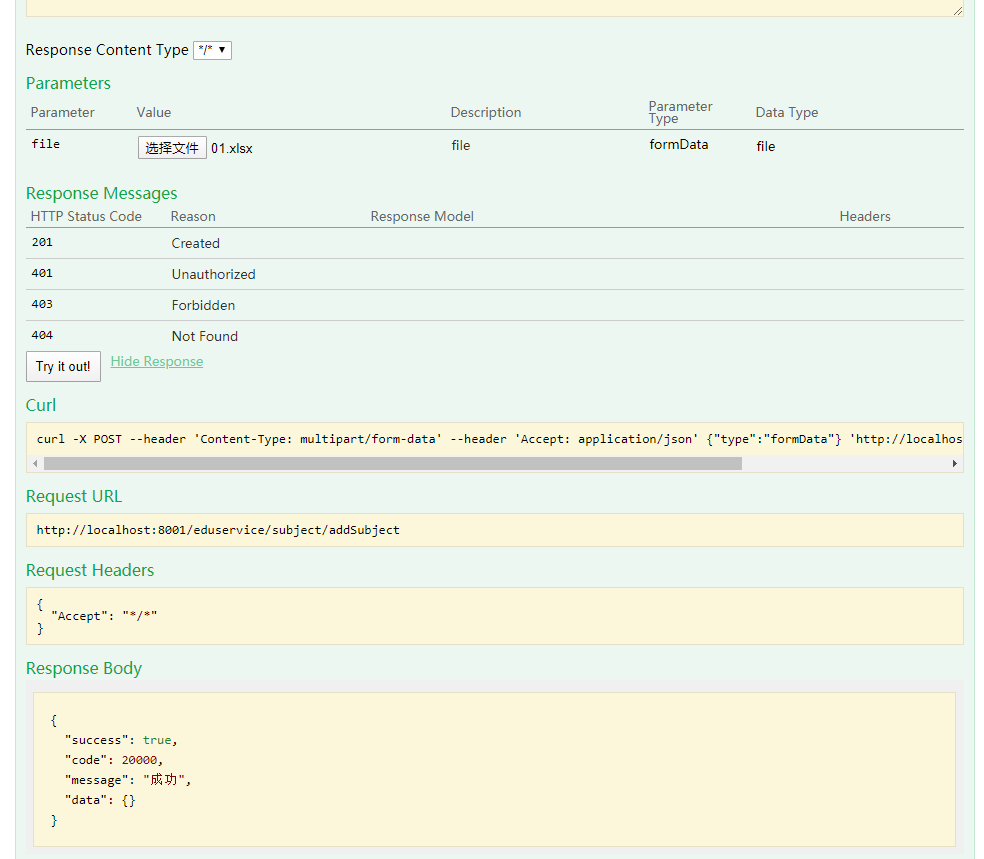Click the Curl section heading
This screenshot has height=859, width=984.
point(41,405)
